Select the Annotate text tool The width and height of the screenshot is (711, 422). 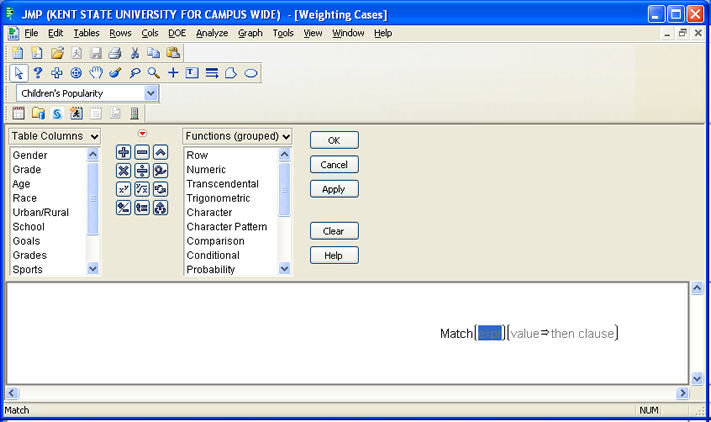pos(192,73)
